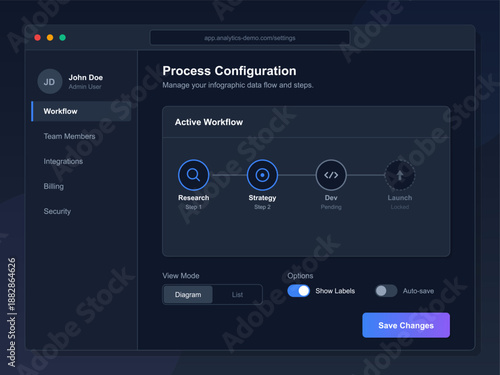This screenshot has width=500, height=375.
Task: Click the View Mode section label
Action: 181,276
